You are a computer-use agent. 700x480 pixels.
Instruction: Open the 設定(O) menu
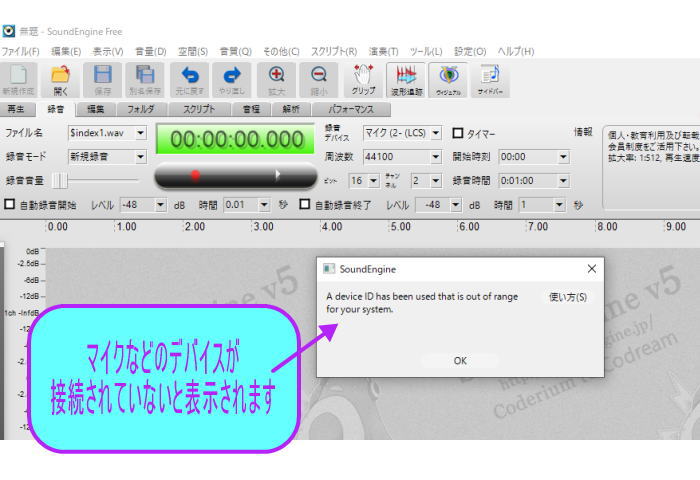tap(470, 51)
